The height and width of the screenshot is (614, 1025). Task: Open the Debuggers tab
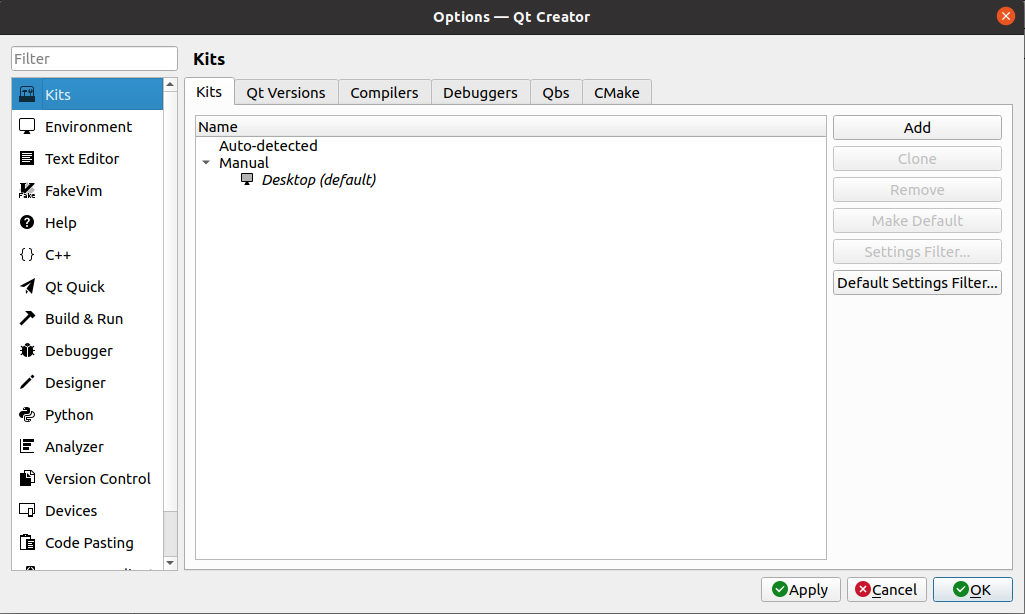pyautogui.click(x=480, y=93)
